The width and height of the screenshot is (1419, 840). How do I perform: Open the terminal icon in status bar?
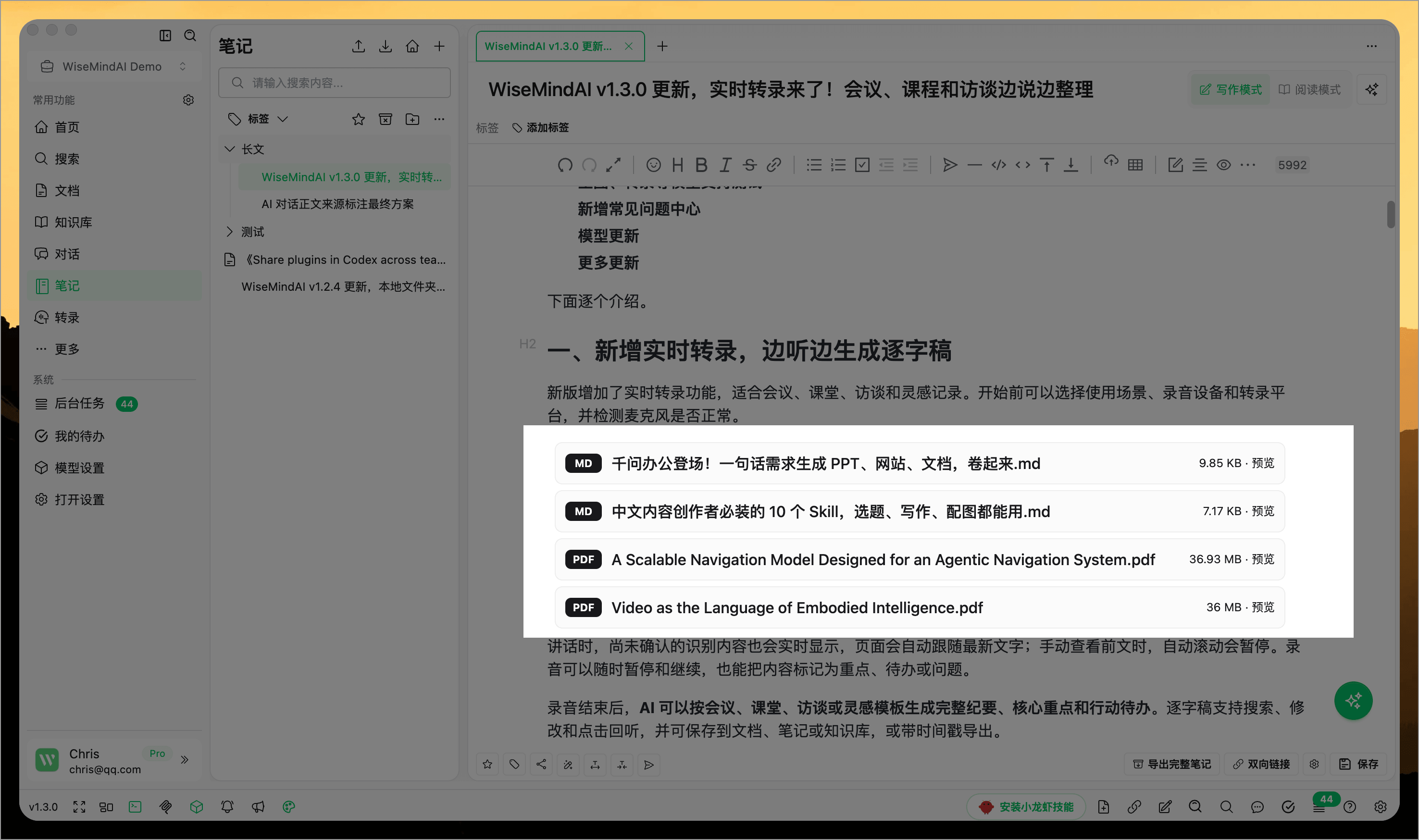[x=135, y=807]
